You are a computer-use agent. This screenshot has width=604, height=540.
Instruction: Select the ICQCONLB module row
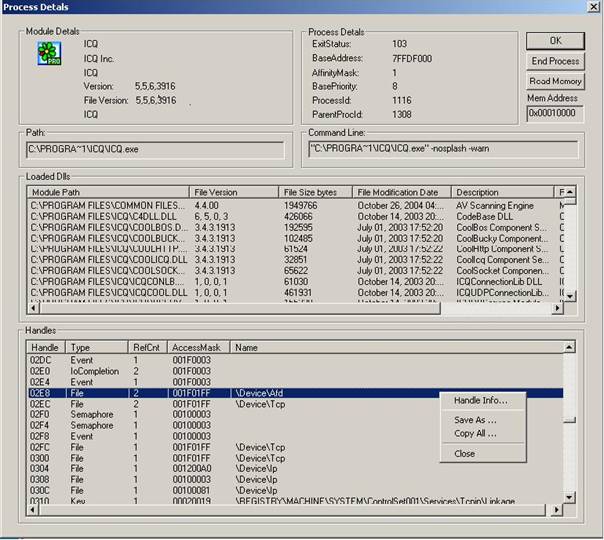pyautogui.click(x=296, y=282)
